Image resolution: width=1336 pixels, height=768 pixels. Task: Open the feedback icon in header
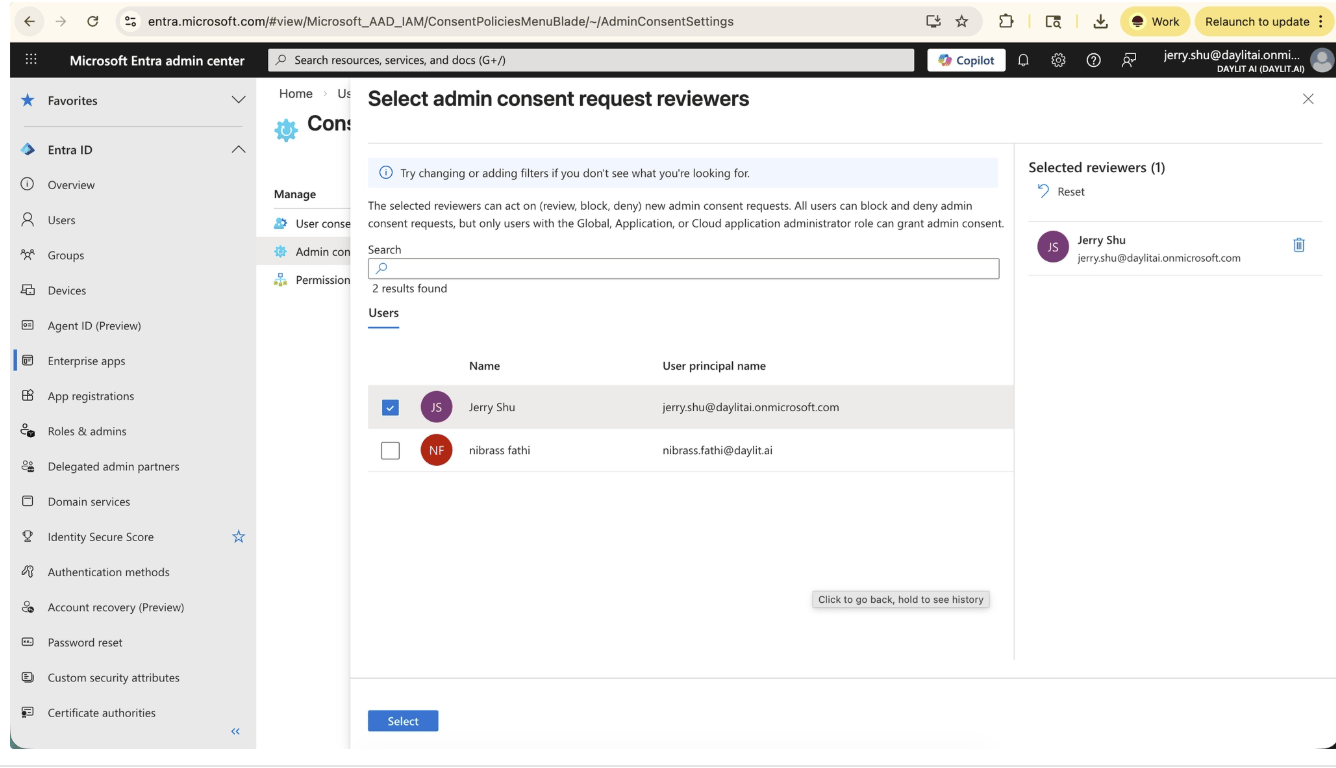(1129, 60)
